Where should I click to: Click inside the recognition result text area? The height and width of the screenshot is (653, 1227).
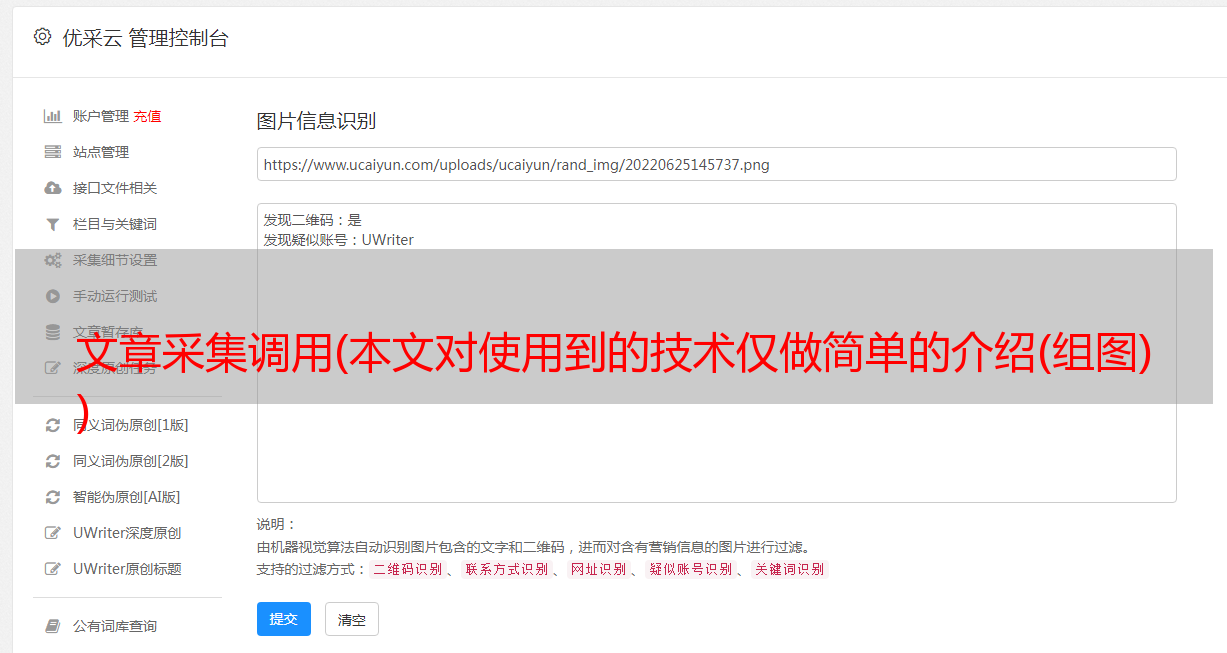pyautogui.click(x=716, y=353)
